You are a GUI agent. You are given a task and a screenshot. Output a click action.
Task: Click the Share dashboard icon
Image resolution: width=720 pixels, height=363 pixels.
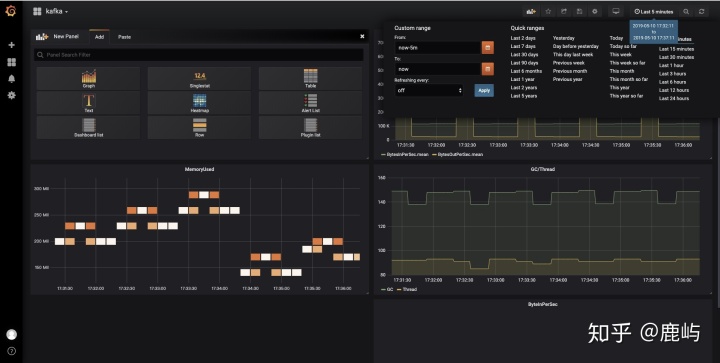564,11
